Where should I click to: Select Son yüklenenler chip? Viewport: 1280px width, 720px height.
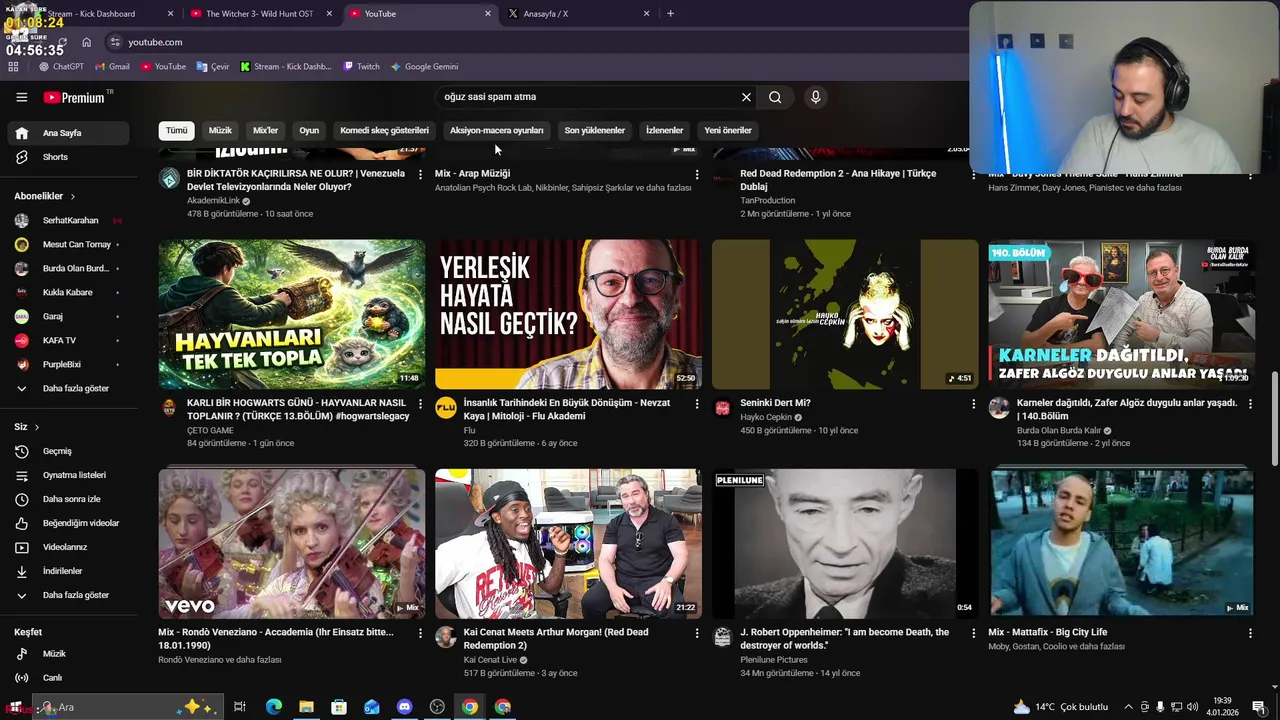tap(594, 130)
